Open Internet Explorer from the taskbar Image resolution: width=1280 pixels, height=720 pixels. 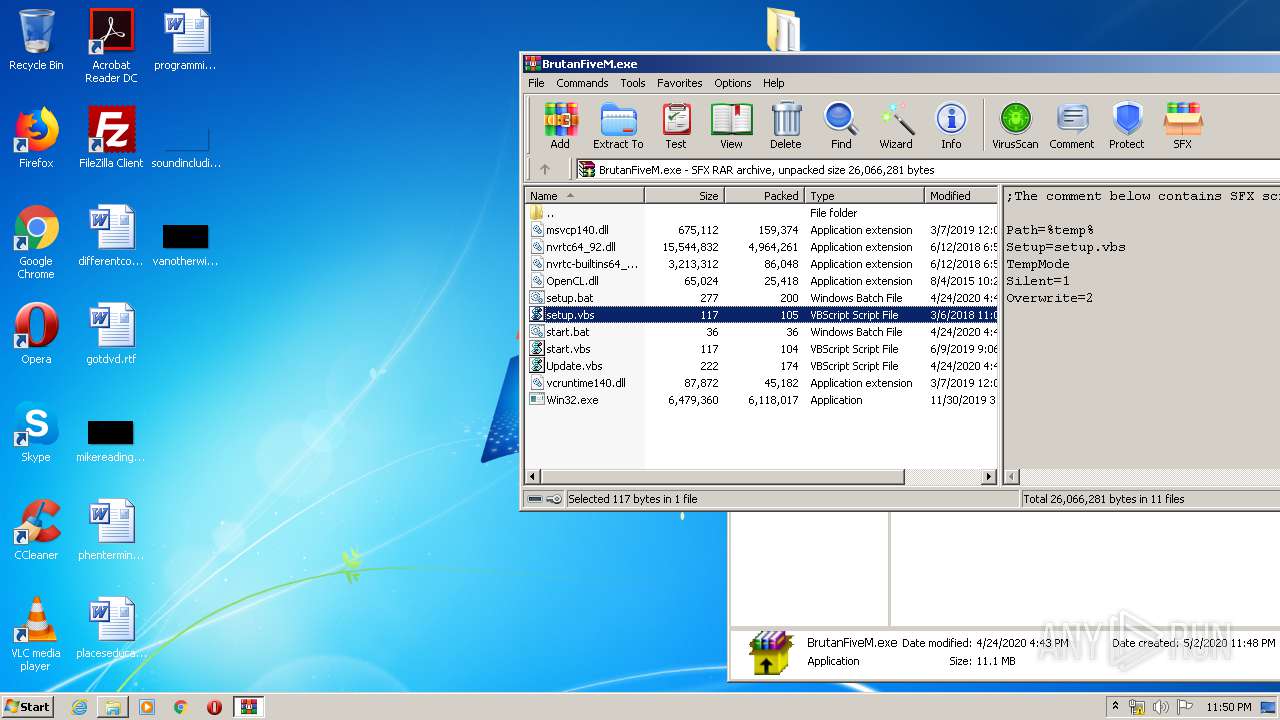(79, 707)
